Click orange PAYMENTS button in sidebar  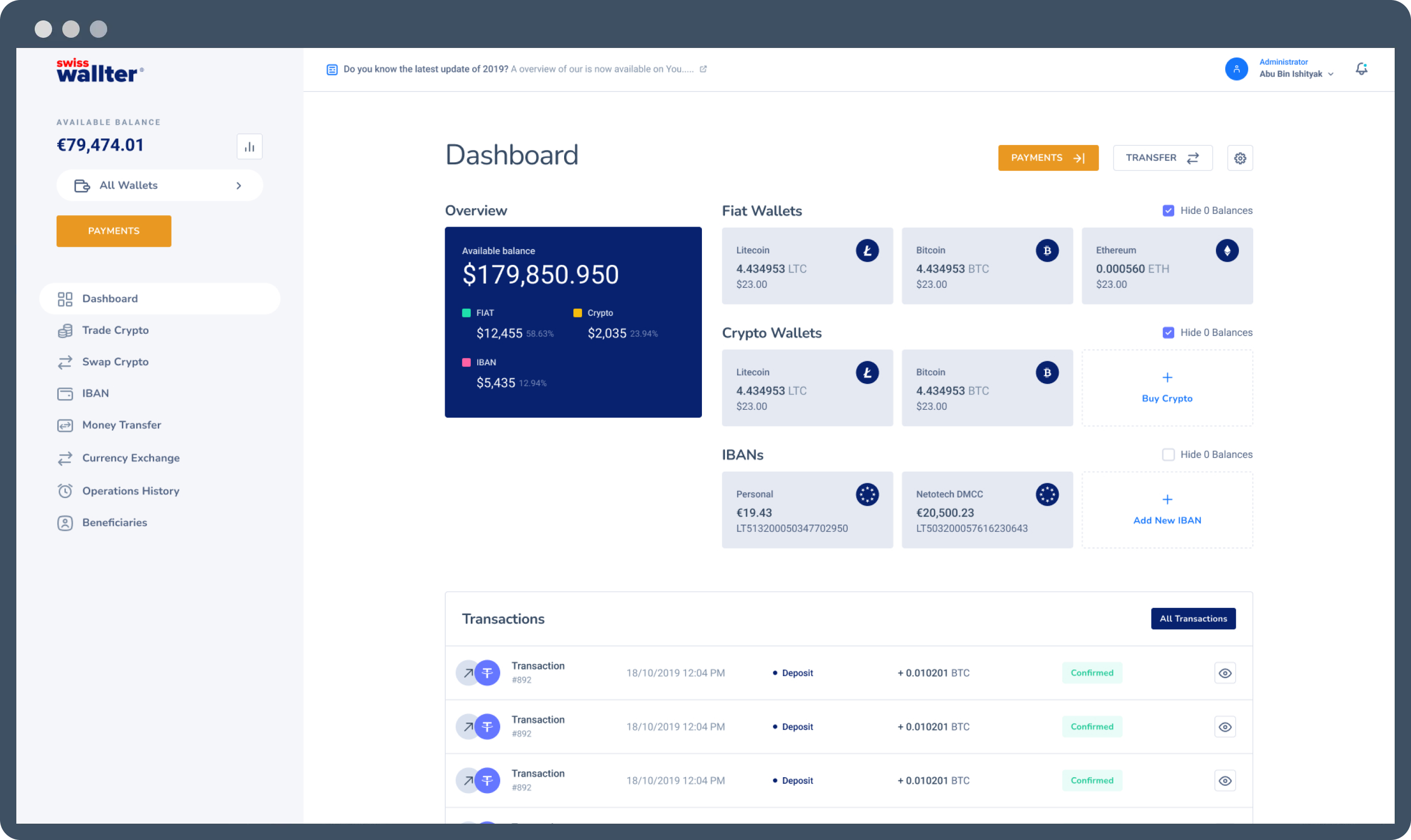tap(113, 231)
